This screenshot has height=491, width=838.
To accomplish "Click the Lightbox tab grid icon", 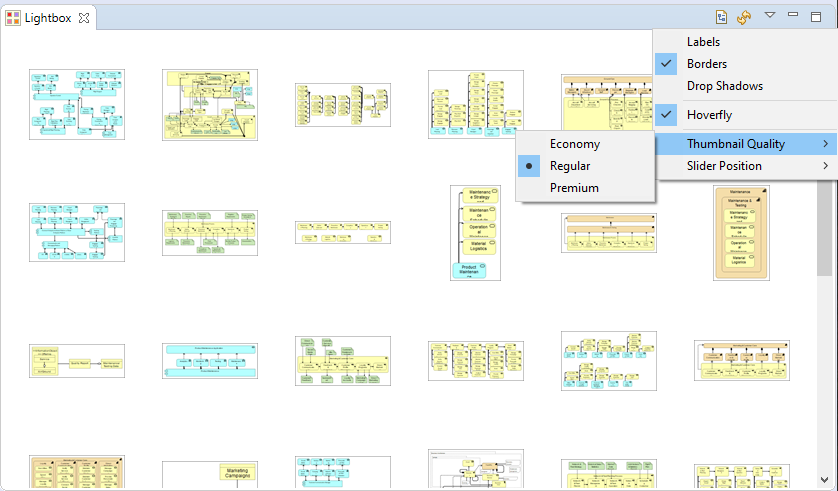I will point(13,18).
